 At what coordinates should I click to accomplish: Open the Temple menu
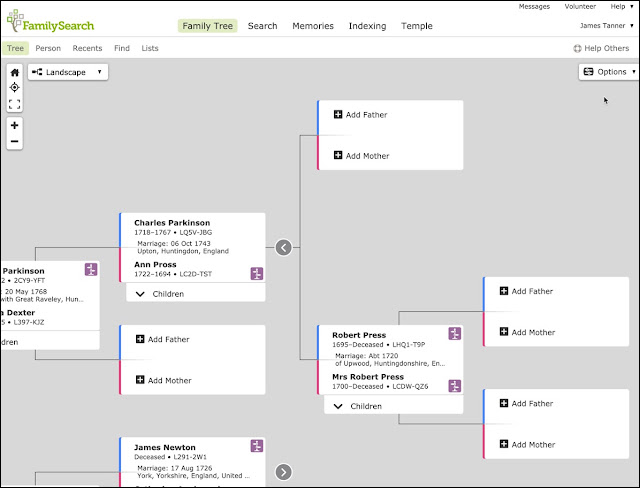point(417,26)
